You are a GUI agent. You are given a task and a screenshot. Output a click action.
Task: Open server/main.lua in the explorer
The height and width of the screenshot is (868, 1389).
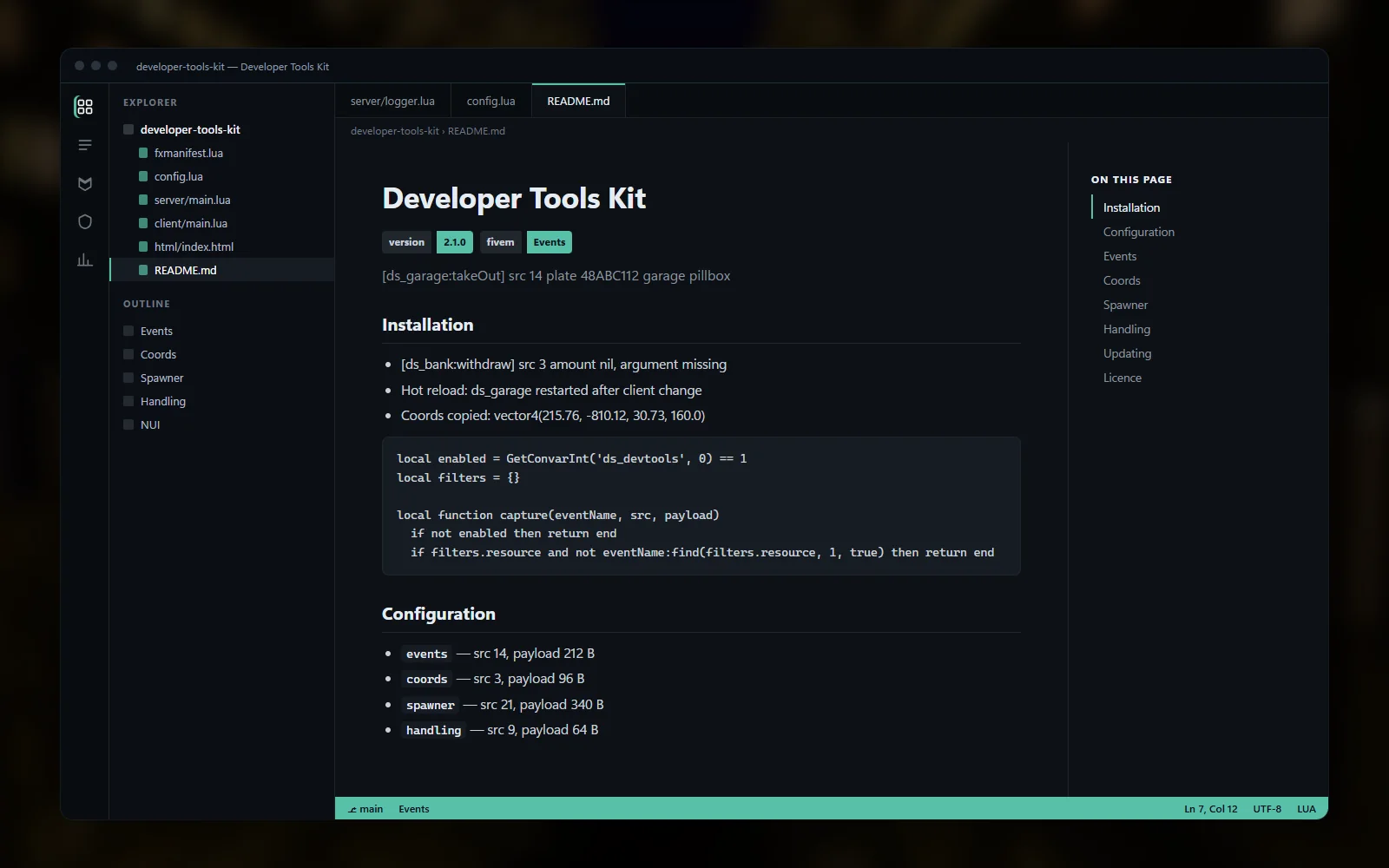(222, 200)
